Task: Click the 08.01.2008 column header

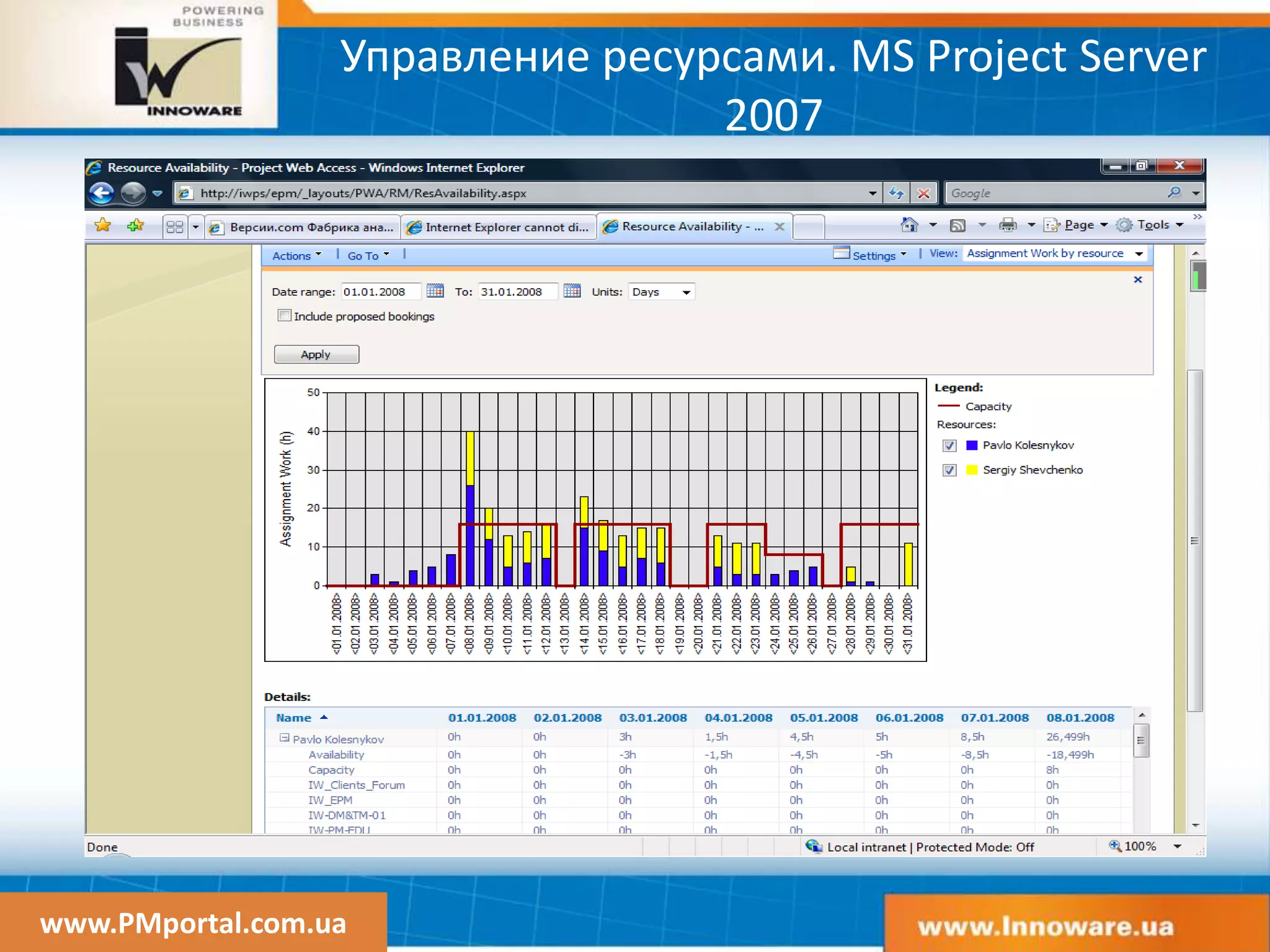Action: point(1080,718)
